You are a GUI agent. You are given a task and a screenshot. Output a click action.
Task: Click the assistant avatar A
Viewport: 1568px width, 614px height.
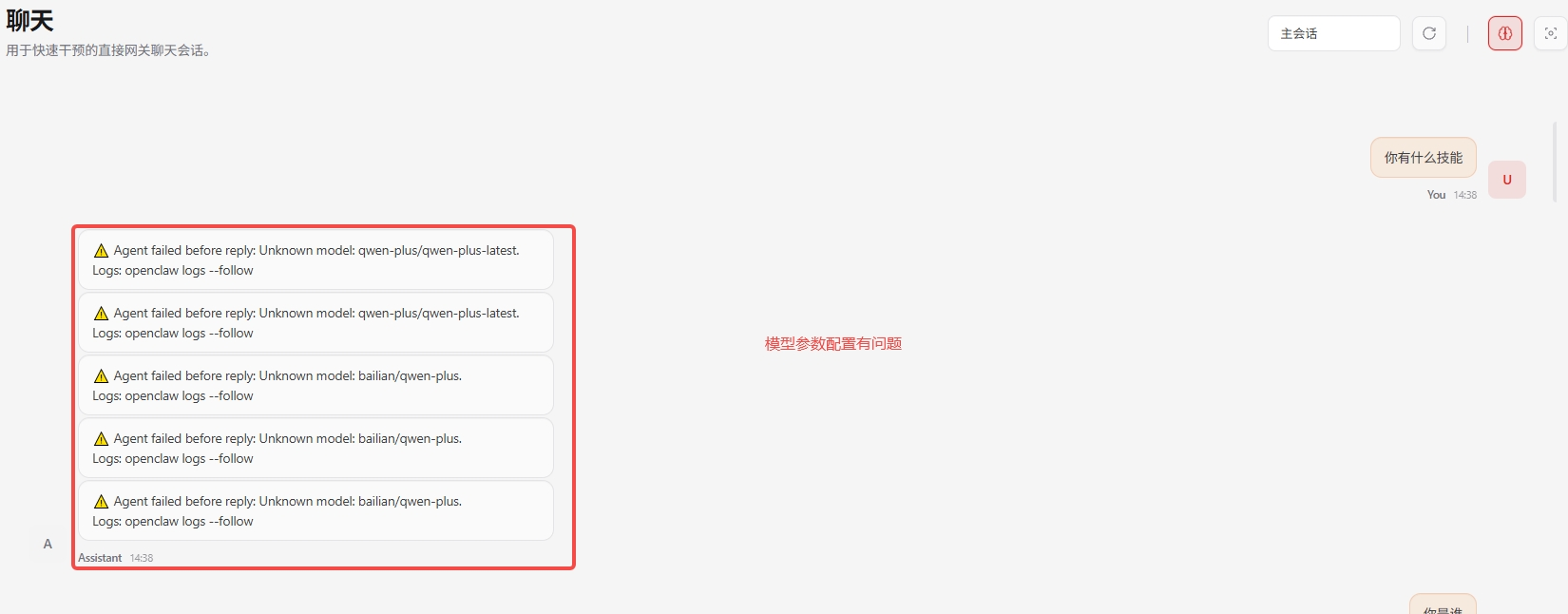(x=48, y=544)
